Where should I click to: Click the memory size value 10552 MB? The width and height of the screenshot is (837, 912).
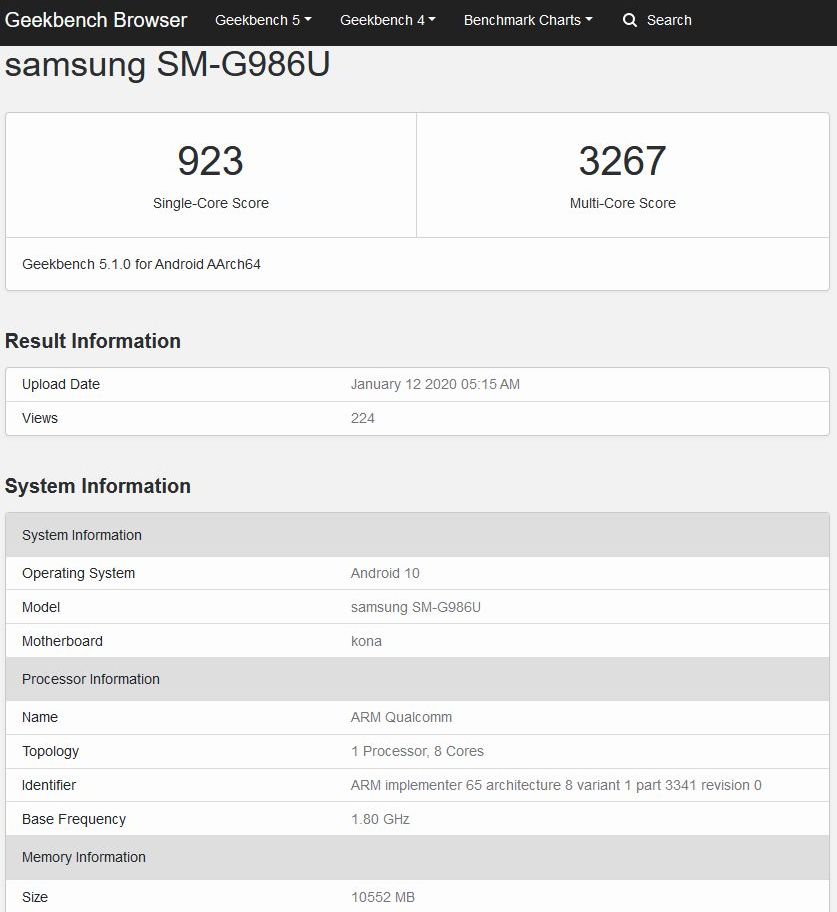382,897
